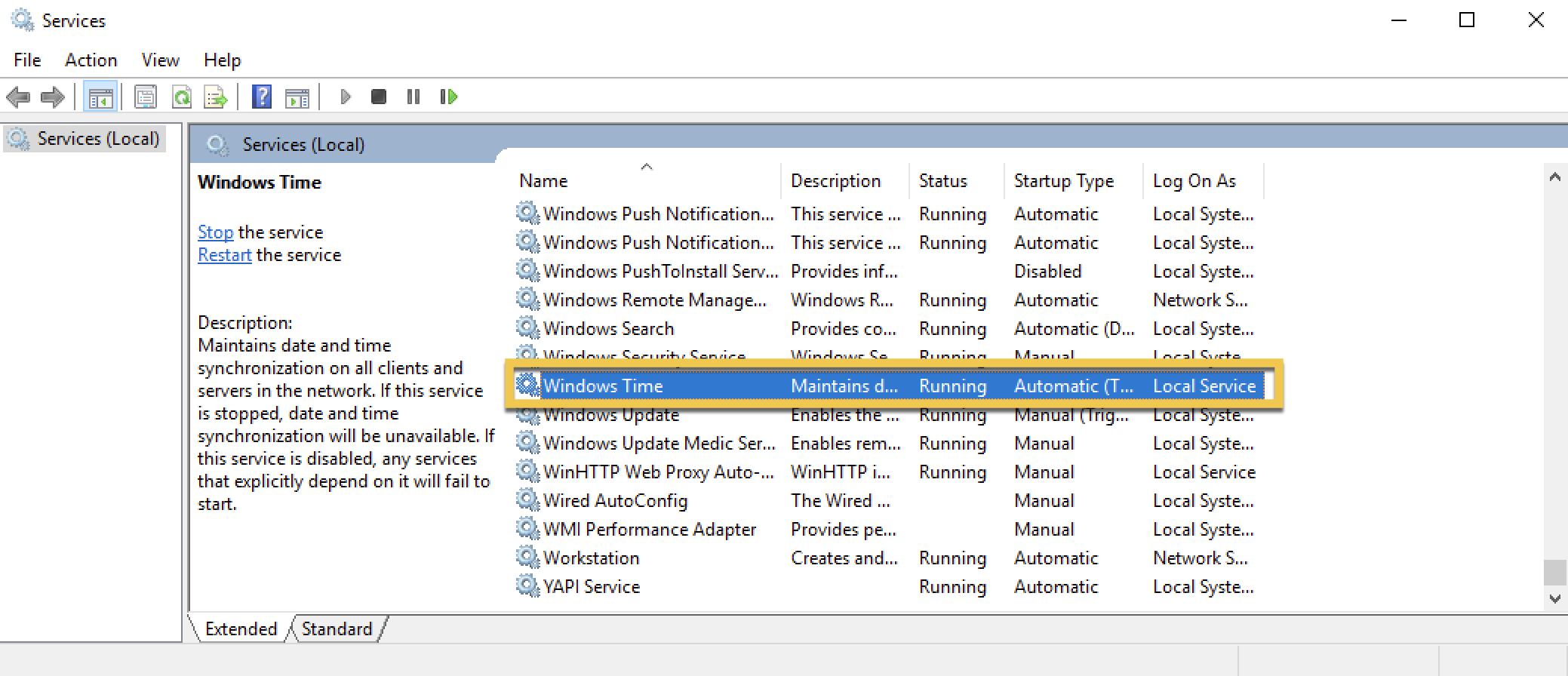Select the Windows Update Medic Service row
1568x676 pixels.
coord(889,443)
